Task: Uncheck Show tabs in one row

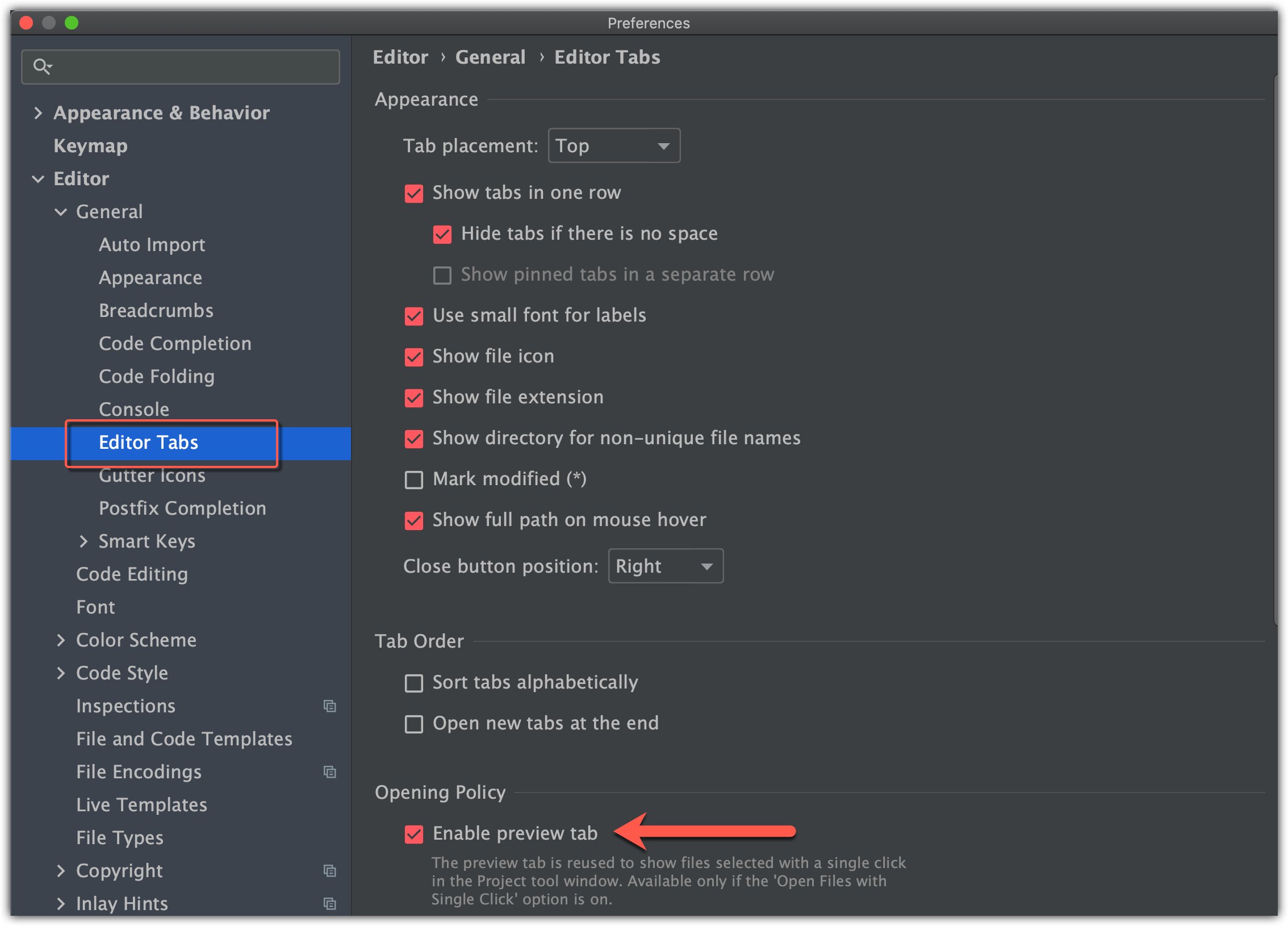Action: (413, 193)
